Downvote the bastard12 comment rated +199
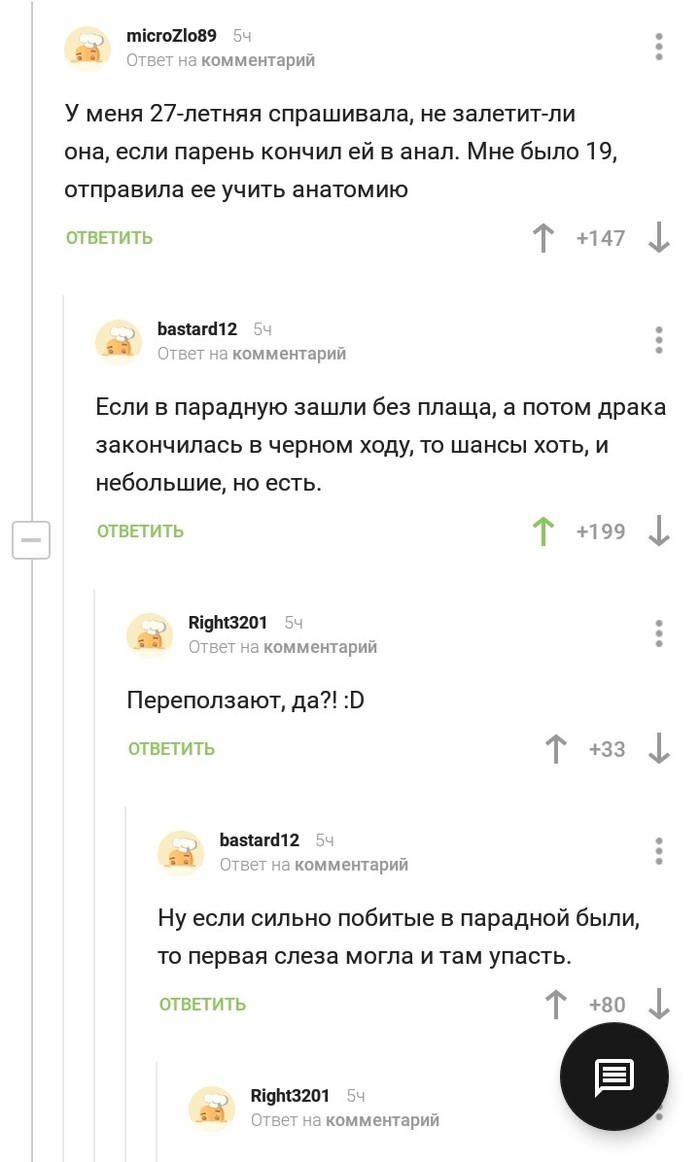The image size is (700, 1162). [659, 531]
